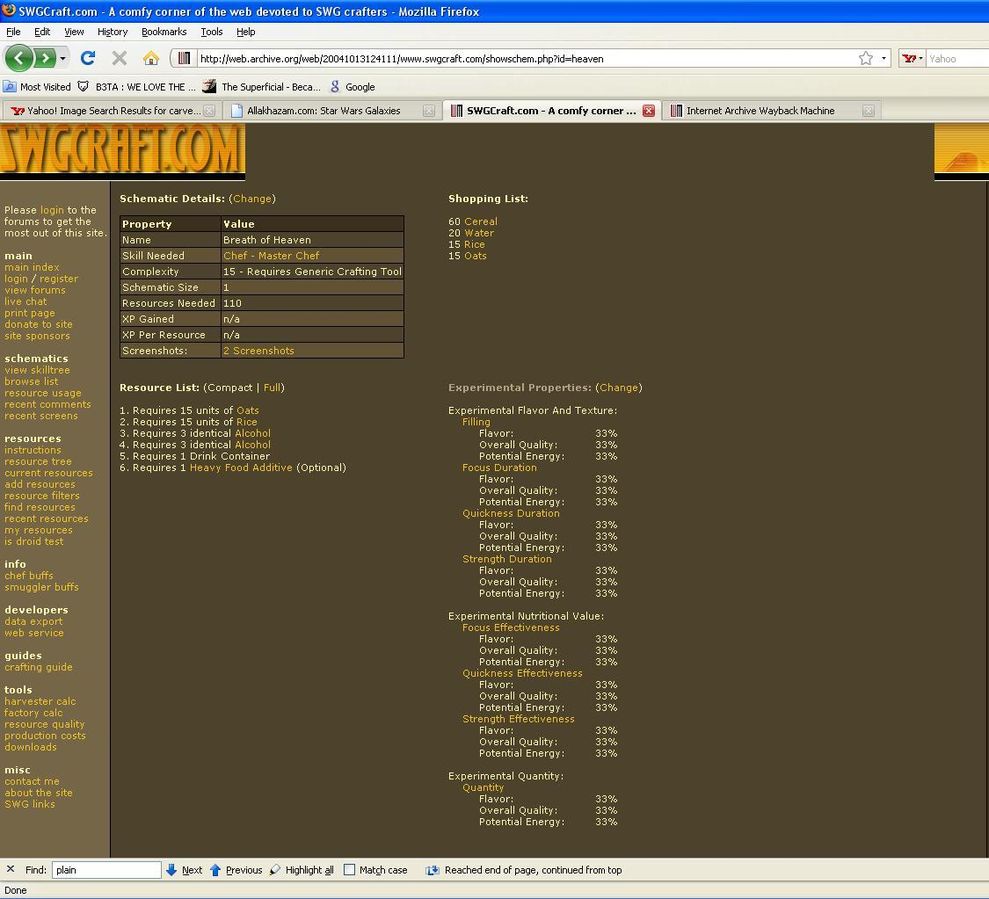Switch to Internet Archive Wayback Machine tab

[760, 111]
